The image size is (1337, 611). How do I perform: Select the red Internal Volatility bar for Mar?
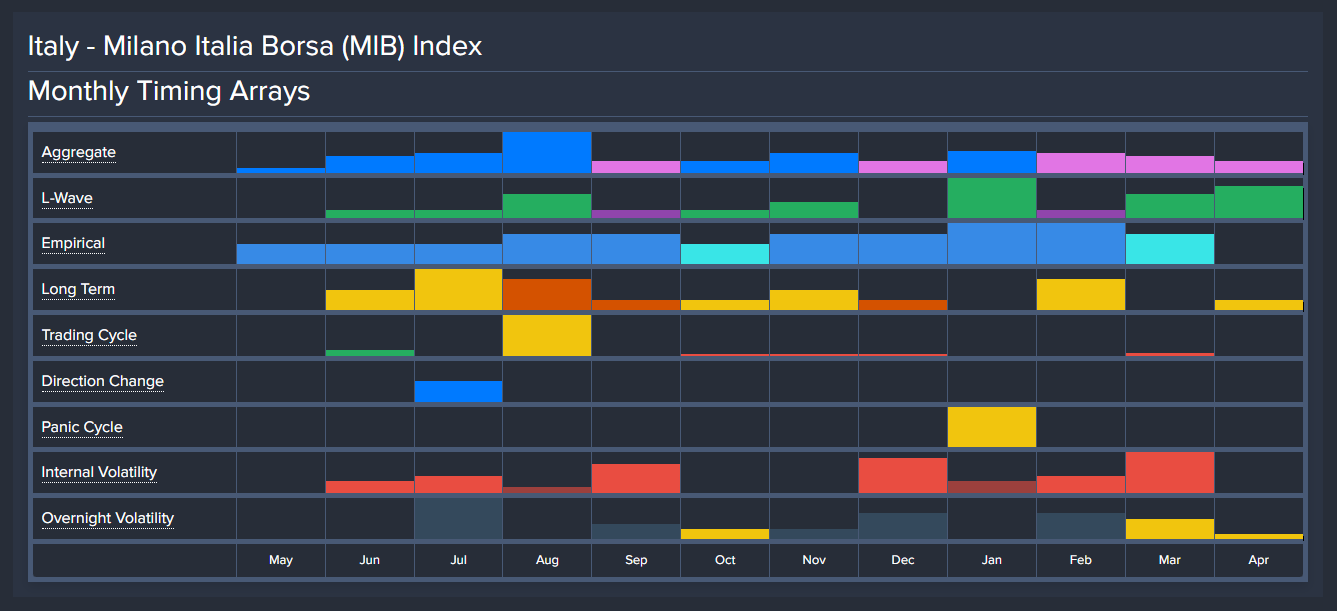[x=1170, y=472]
